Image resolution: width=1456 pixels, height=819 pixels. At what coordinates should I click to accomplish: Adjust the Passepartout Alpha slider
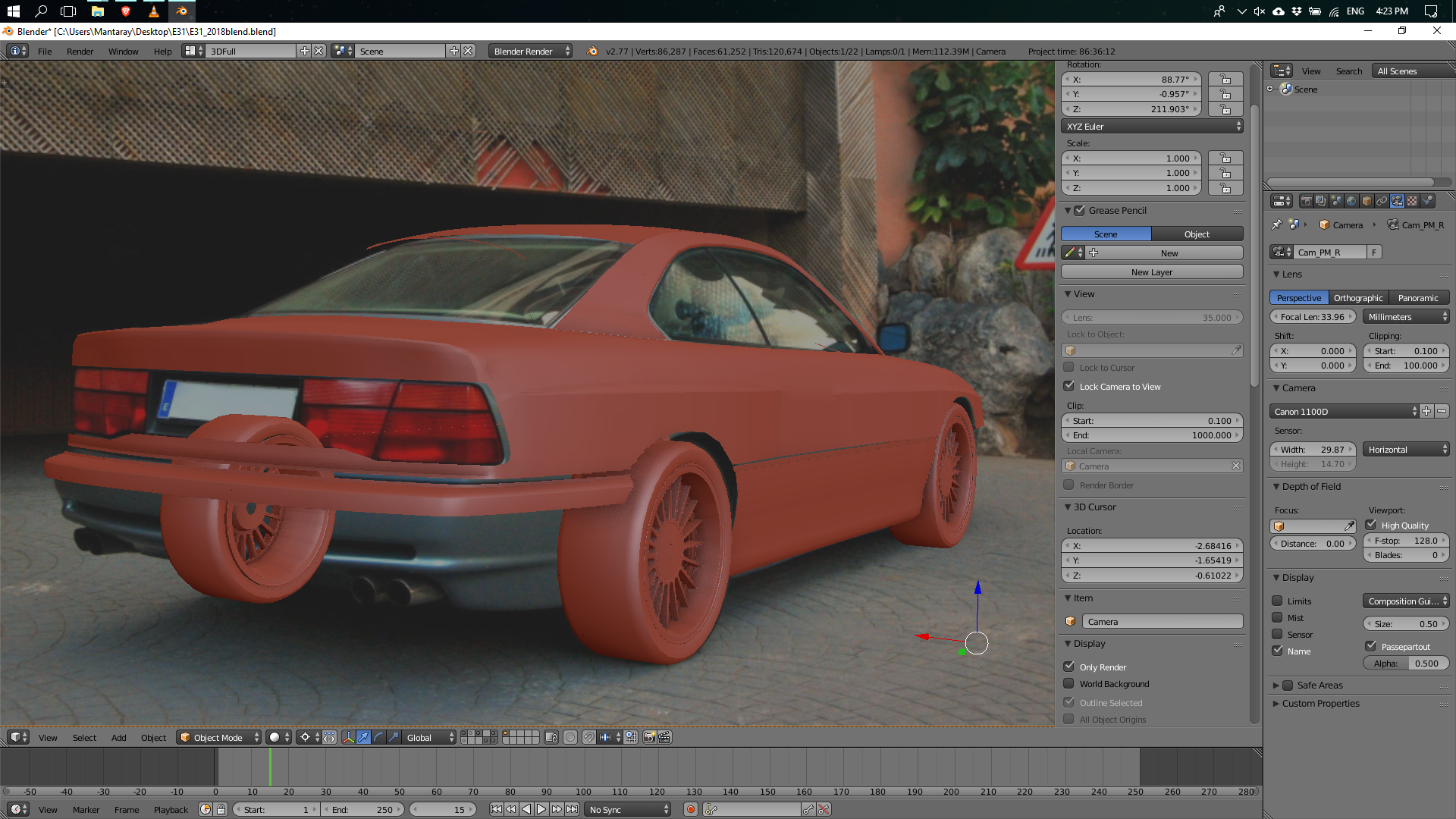click(1406, 664)
